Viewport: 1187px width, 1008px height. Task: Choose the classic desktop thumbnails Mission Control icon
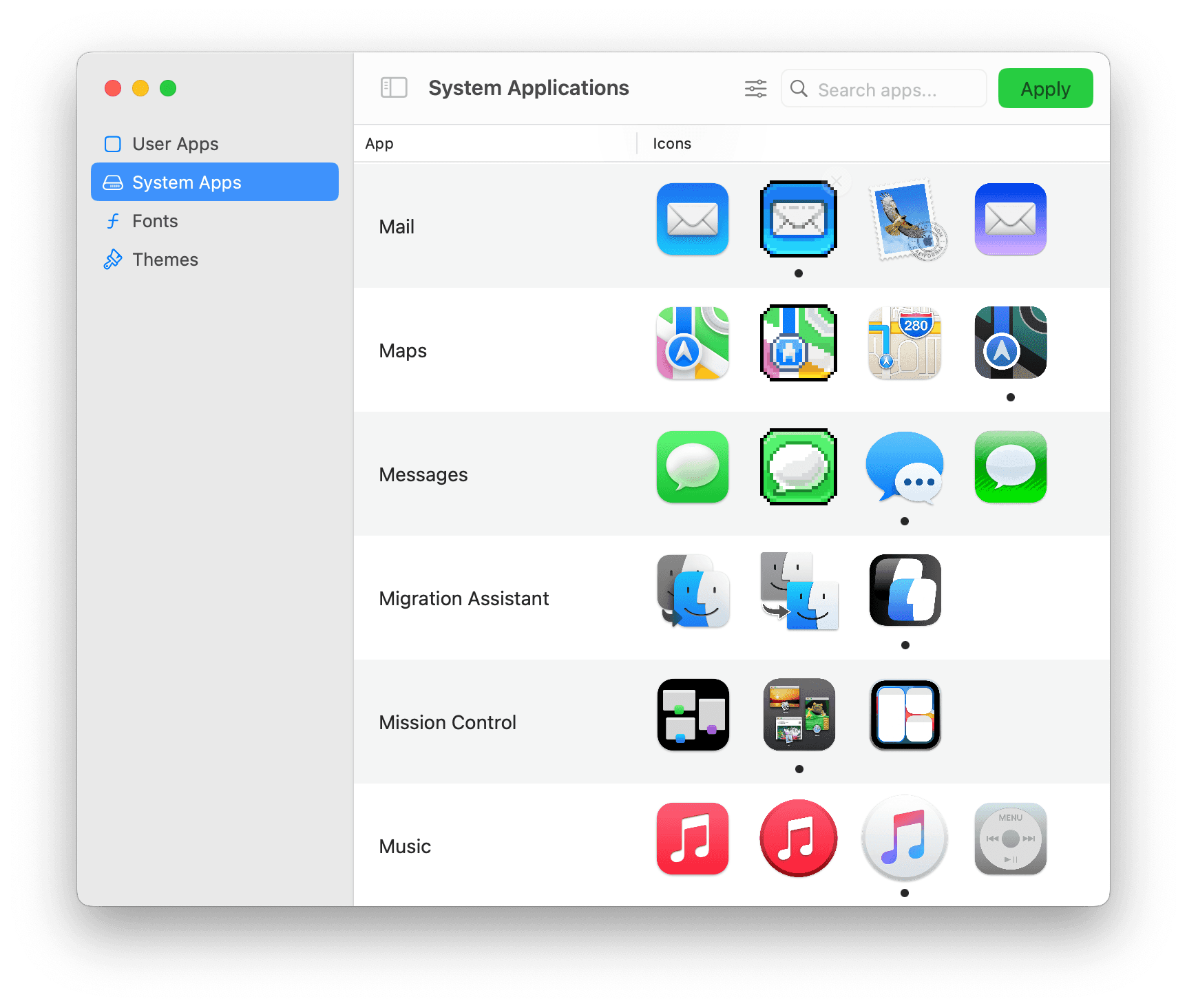(799, 715)
